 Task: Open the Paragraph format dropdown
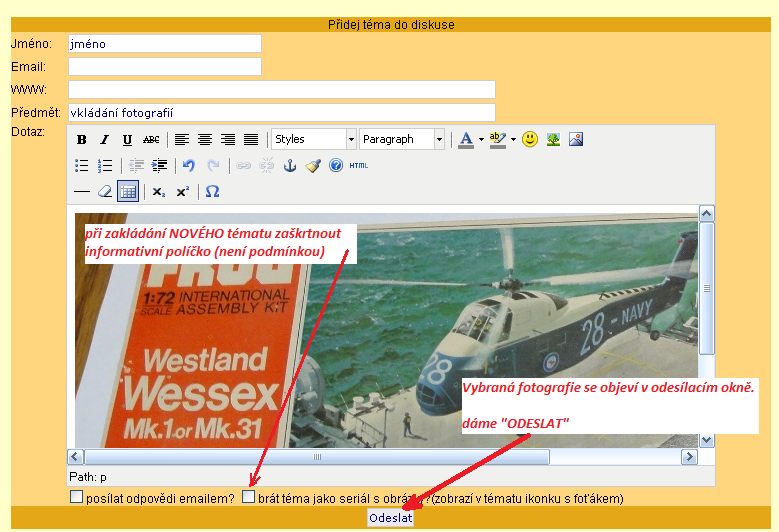click(402, 139)
